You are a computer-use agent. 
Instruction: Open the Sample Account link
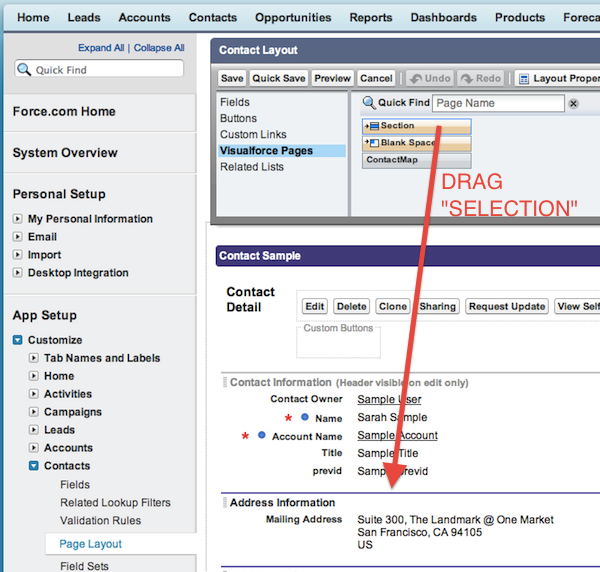point(398,435)
